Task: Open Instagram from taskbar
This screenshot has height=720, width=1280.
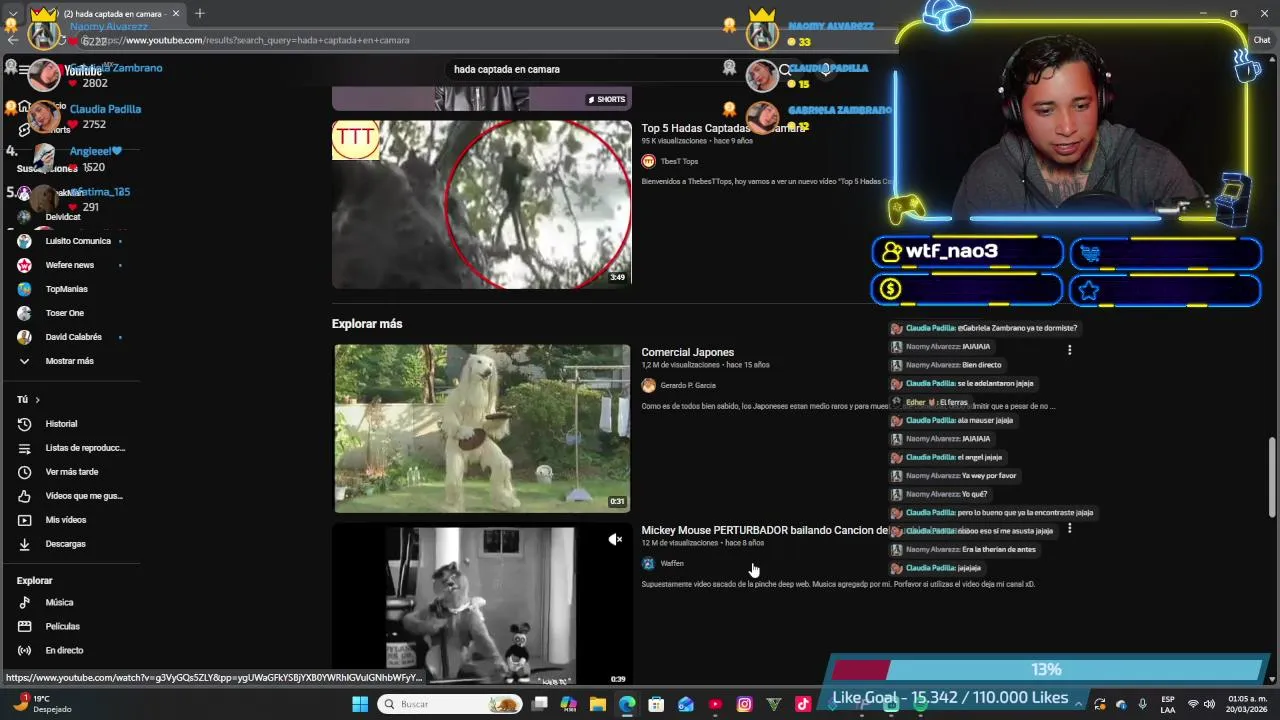Action: click(x=744, y=704)
